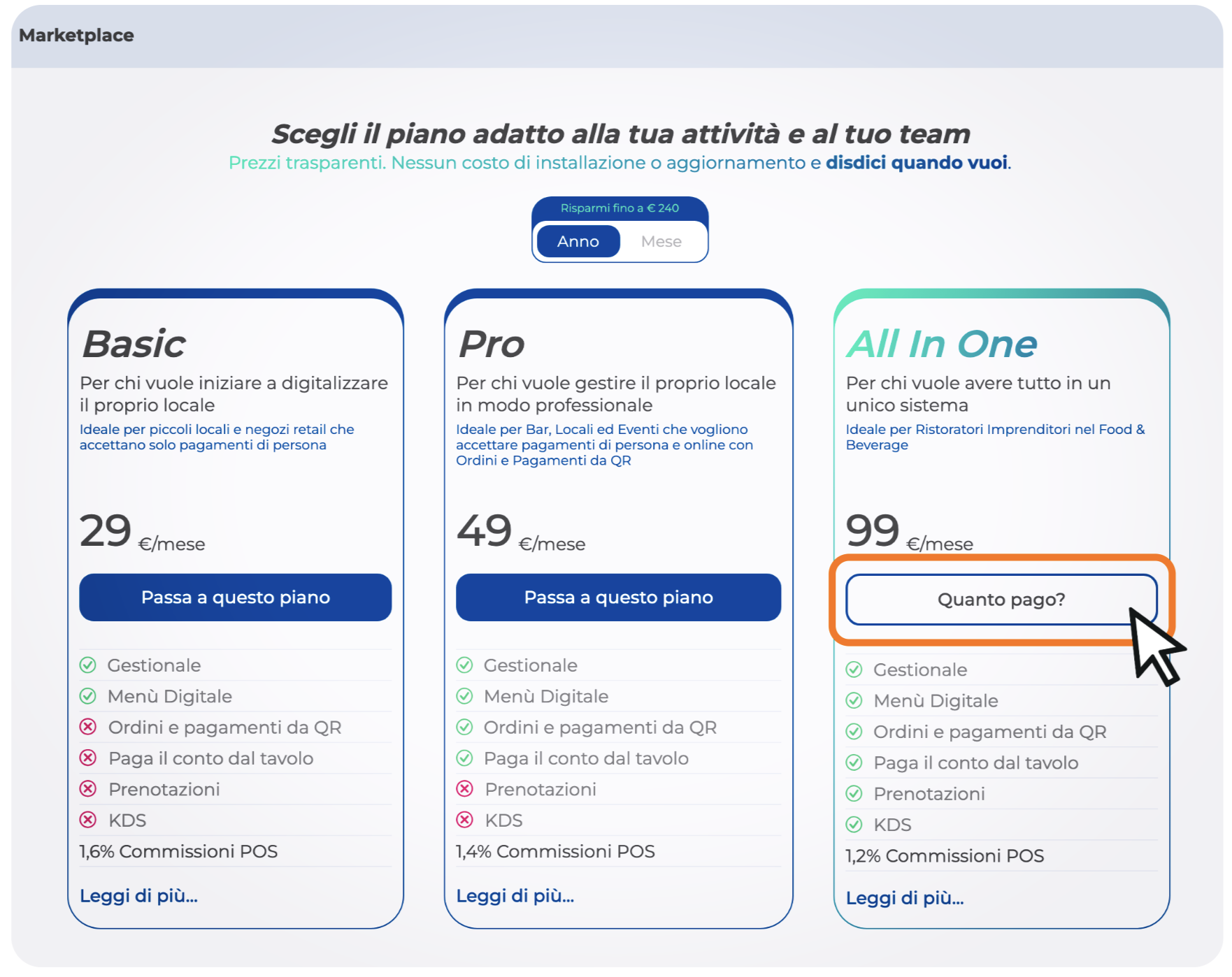Switch billing to Anno

pyautogui.click(x=578, y=241)
